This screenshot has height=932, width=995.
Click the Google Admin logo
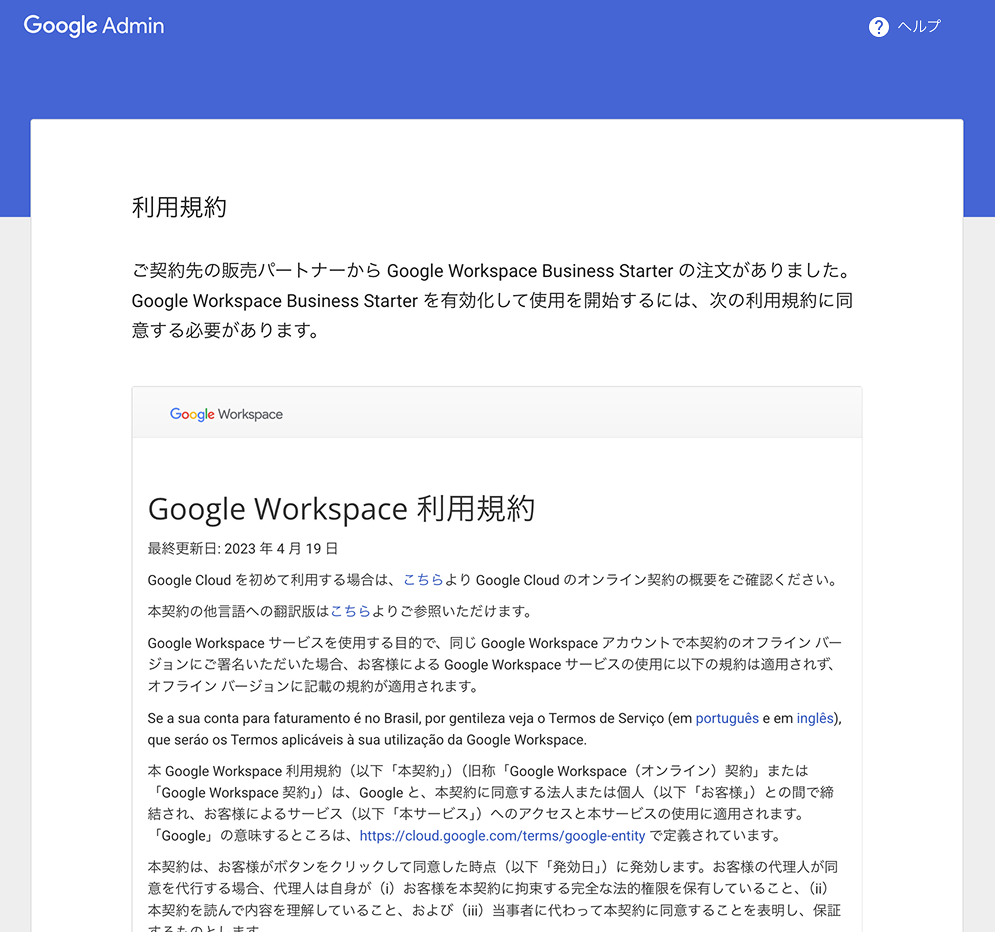coord(94,26)
